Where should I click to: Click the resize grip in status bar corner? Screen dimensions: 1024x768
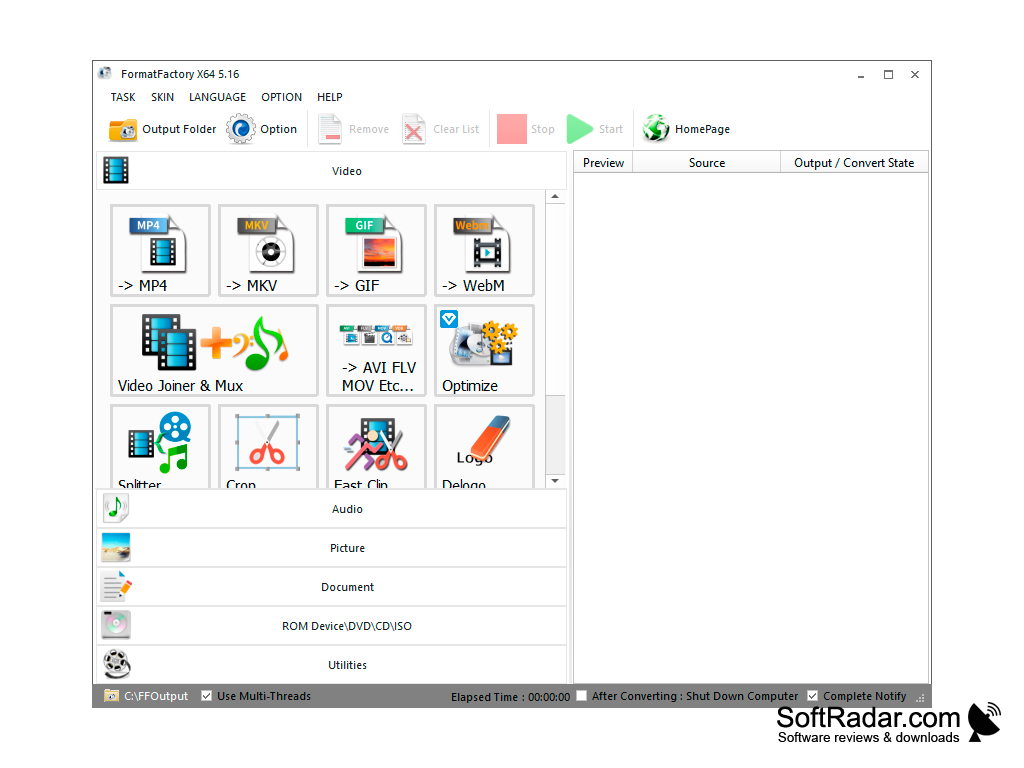coord(921,698)
